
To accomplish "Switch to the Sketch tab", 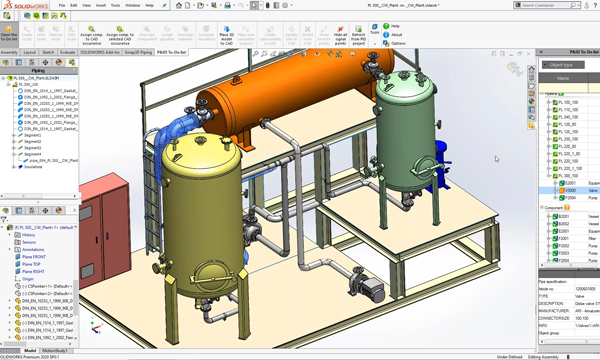I will point(48,52).
